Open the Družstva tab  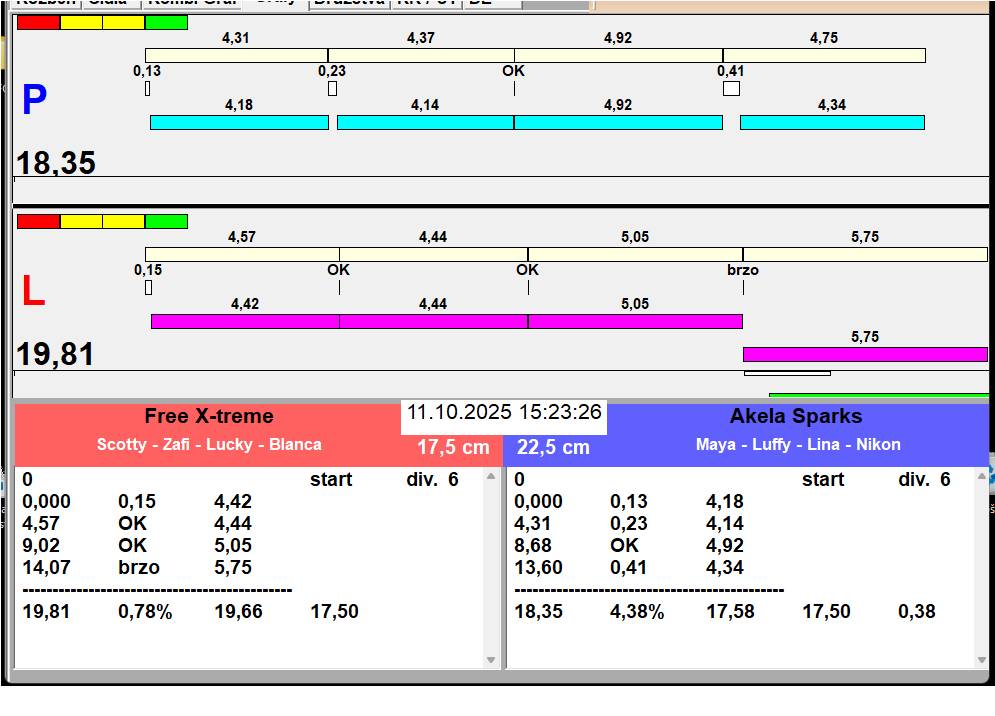349,3
